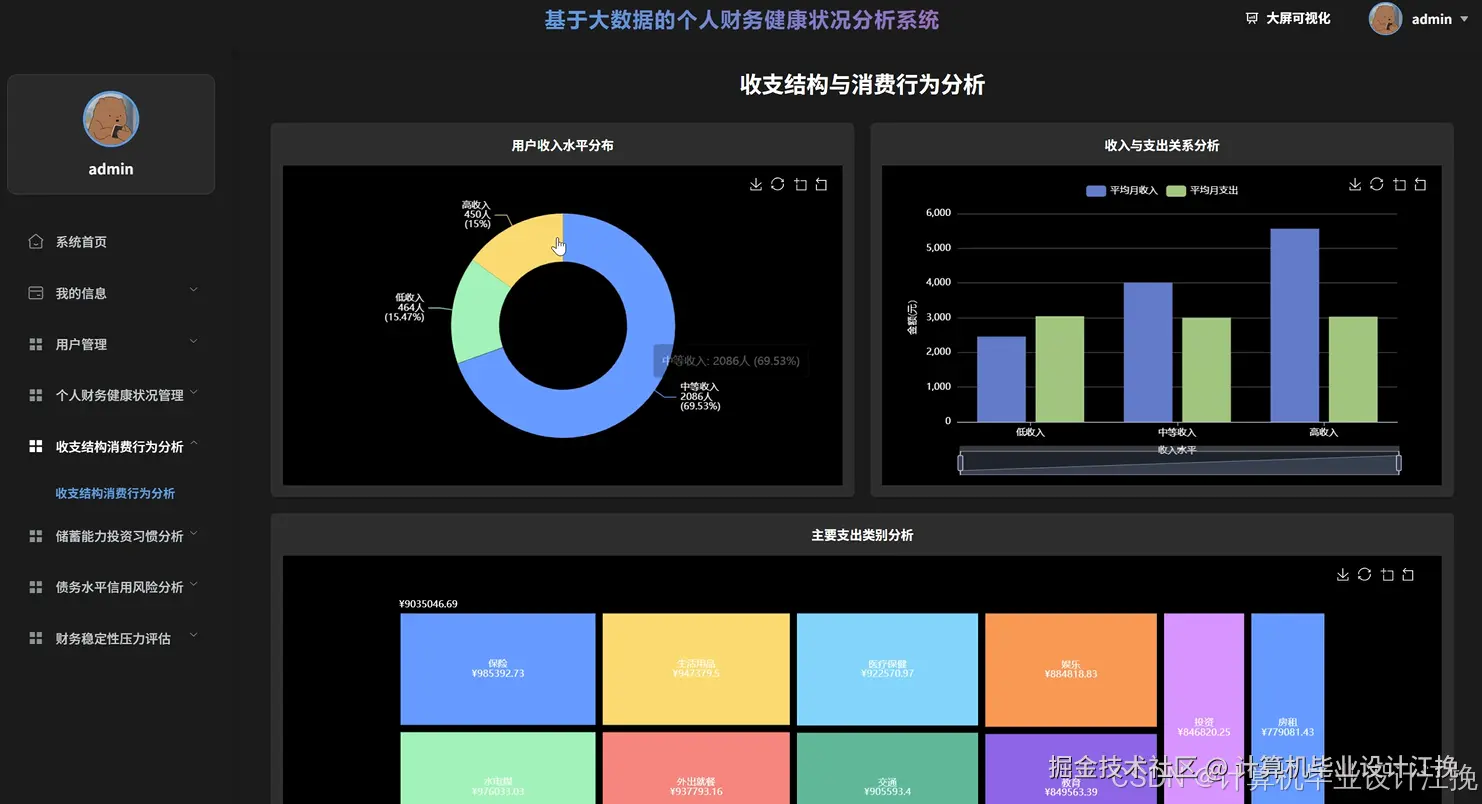Click the blue income bar for 低收入
The image size is (1482, 804).
[x=1001, y=379]
